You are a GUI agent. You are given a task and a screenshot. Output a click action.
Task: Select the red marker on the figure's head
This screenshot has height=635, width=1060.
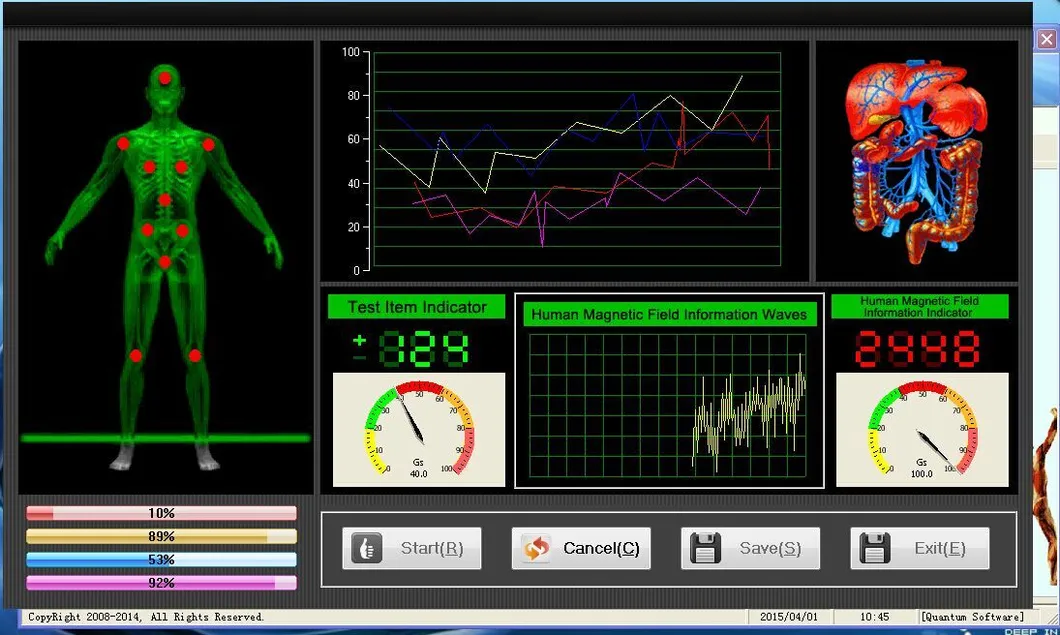[x=164, y=75]
